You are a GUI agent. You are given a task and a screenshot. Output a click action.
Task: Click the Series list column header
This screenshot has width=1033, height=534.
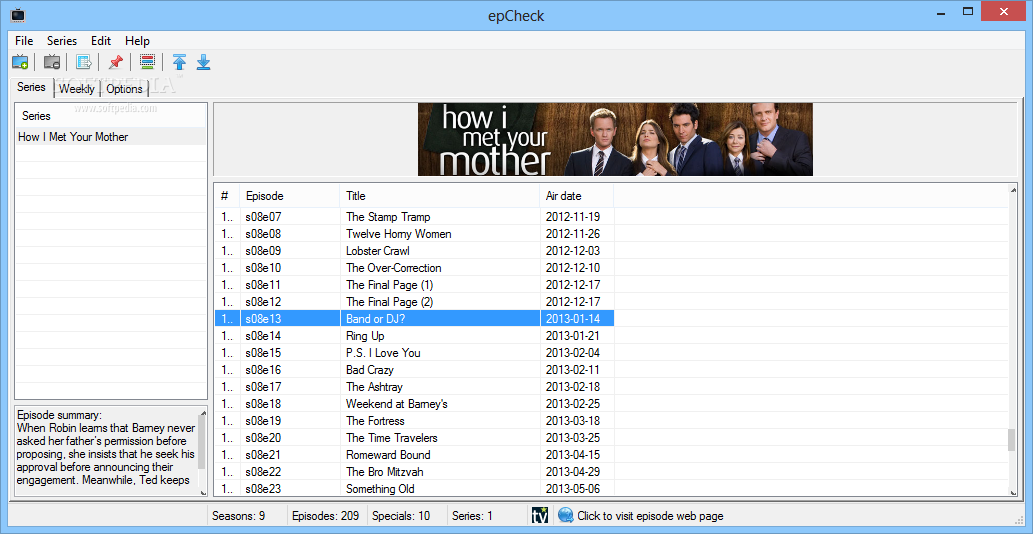111,116
